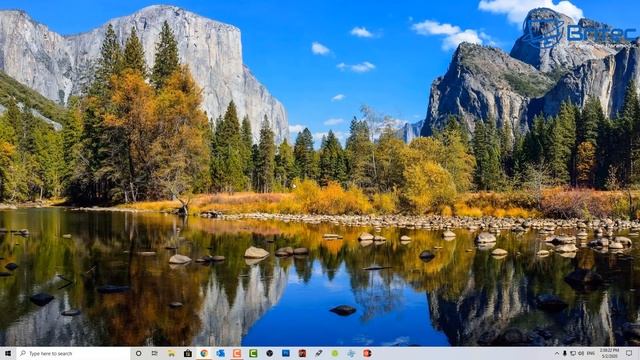Switch to the Chrome taskbar app
This screenshot has height=360, width=640.
(204, 353)
